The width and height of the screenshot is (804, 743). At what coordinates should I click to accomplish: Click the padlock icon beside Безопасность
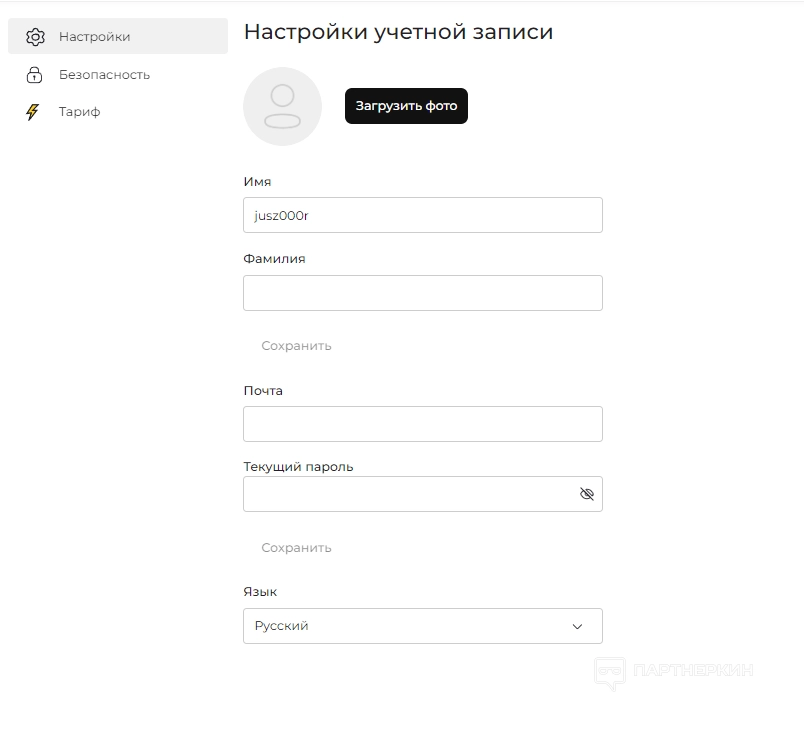(x=35, y=75)
